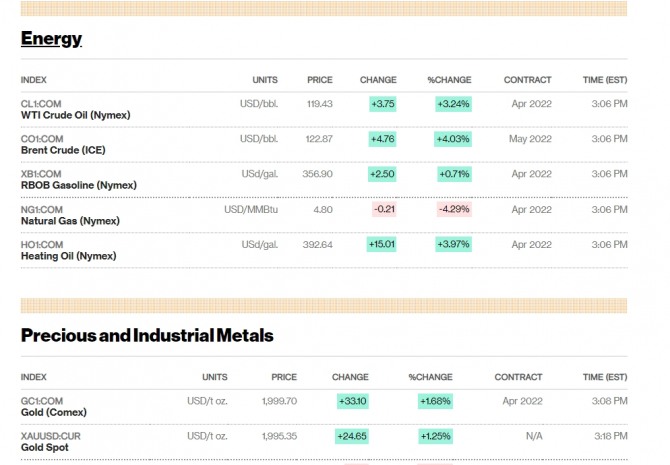The height and width of the screenshot is (465, 670).
Task: Click the +15.01 Heating Oil change badge
Action: [382, 245]
